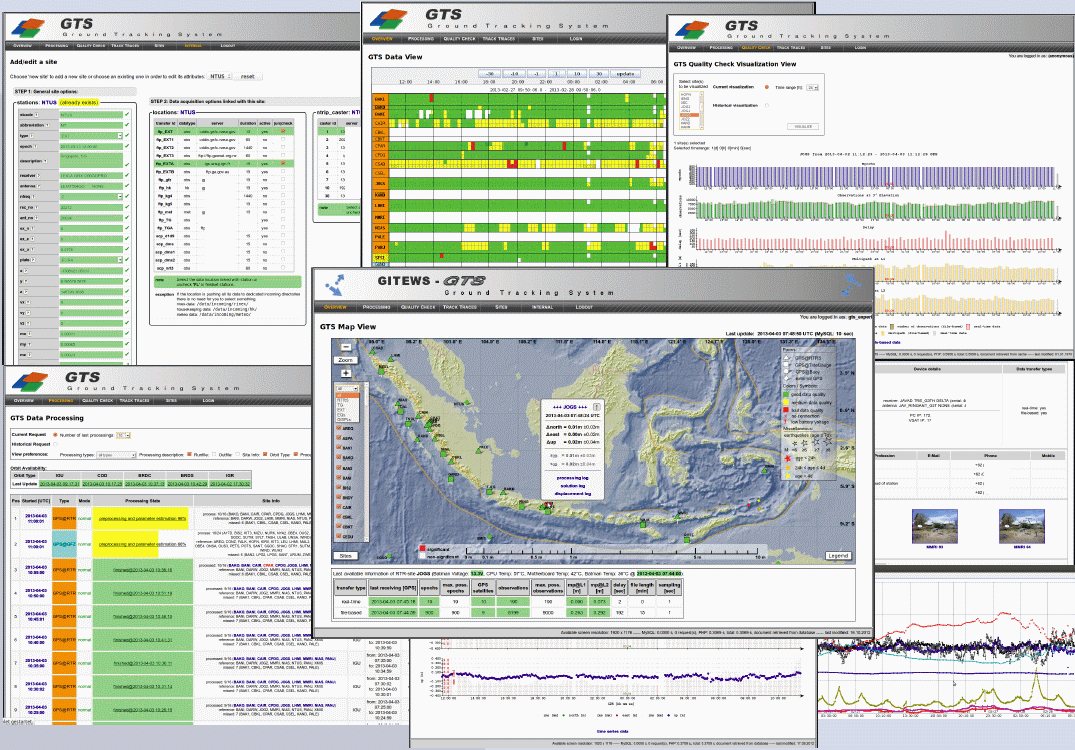
Task: Open the NTUS site selection dropdown
Action: [220, 76]
